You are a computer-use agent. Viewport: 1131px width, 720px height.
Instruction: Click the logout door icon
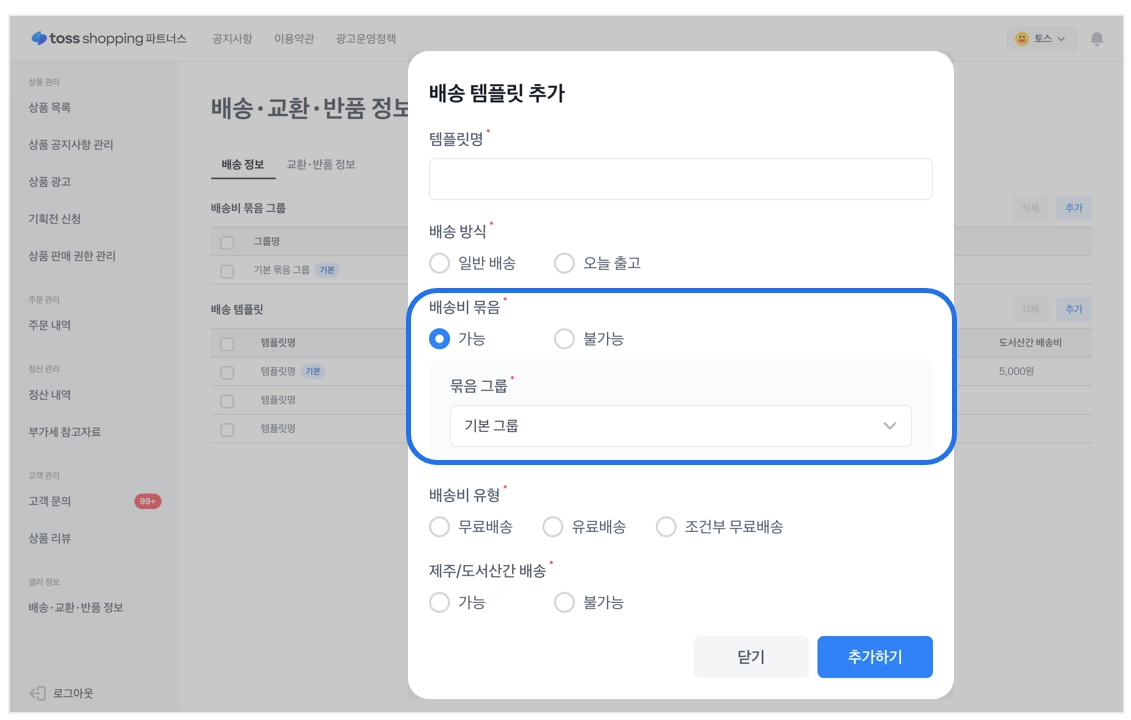[x=38, y=693]
